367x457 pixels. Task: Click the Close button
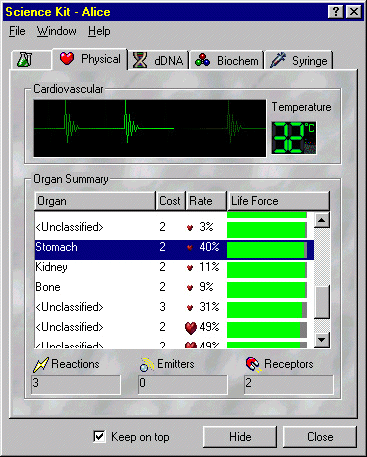click(320, 437)
